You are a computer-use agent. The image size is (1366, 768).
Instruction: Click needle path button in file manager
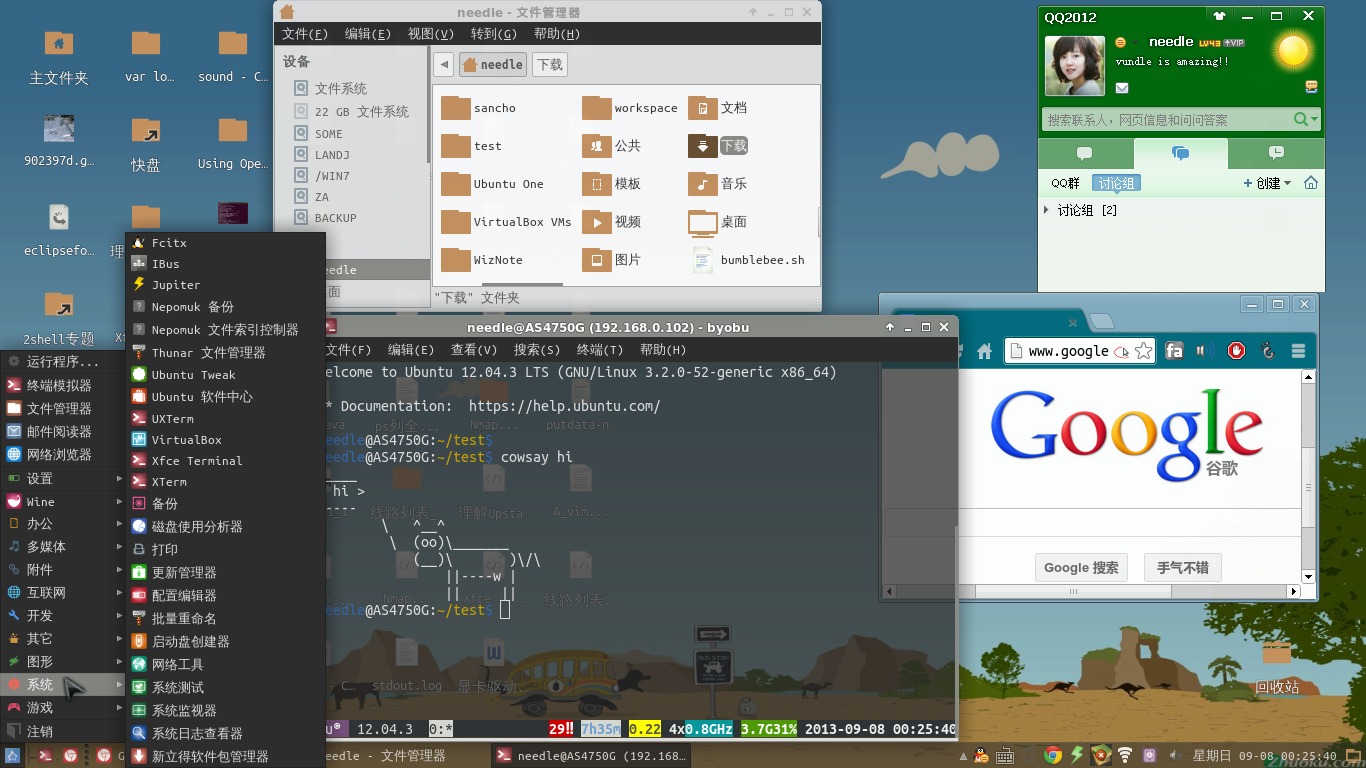pyautogui.click(x=493, y=64)
